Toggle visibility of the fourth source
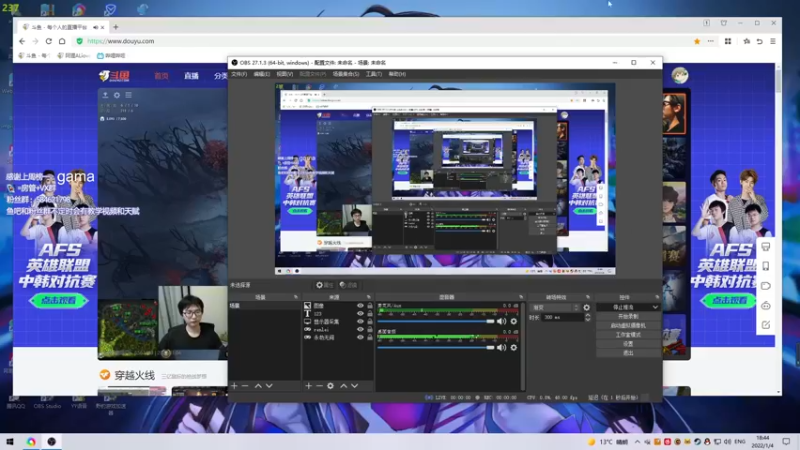The width and height of the screenshot is (800, 450). (x=360, y=330)
